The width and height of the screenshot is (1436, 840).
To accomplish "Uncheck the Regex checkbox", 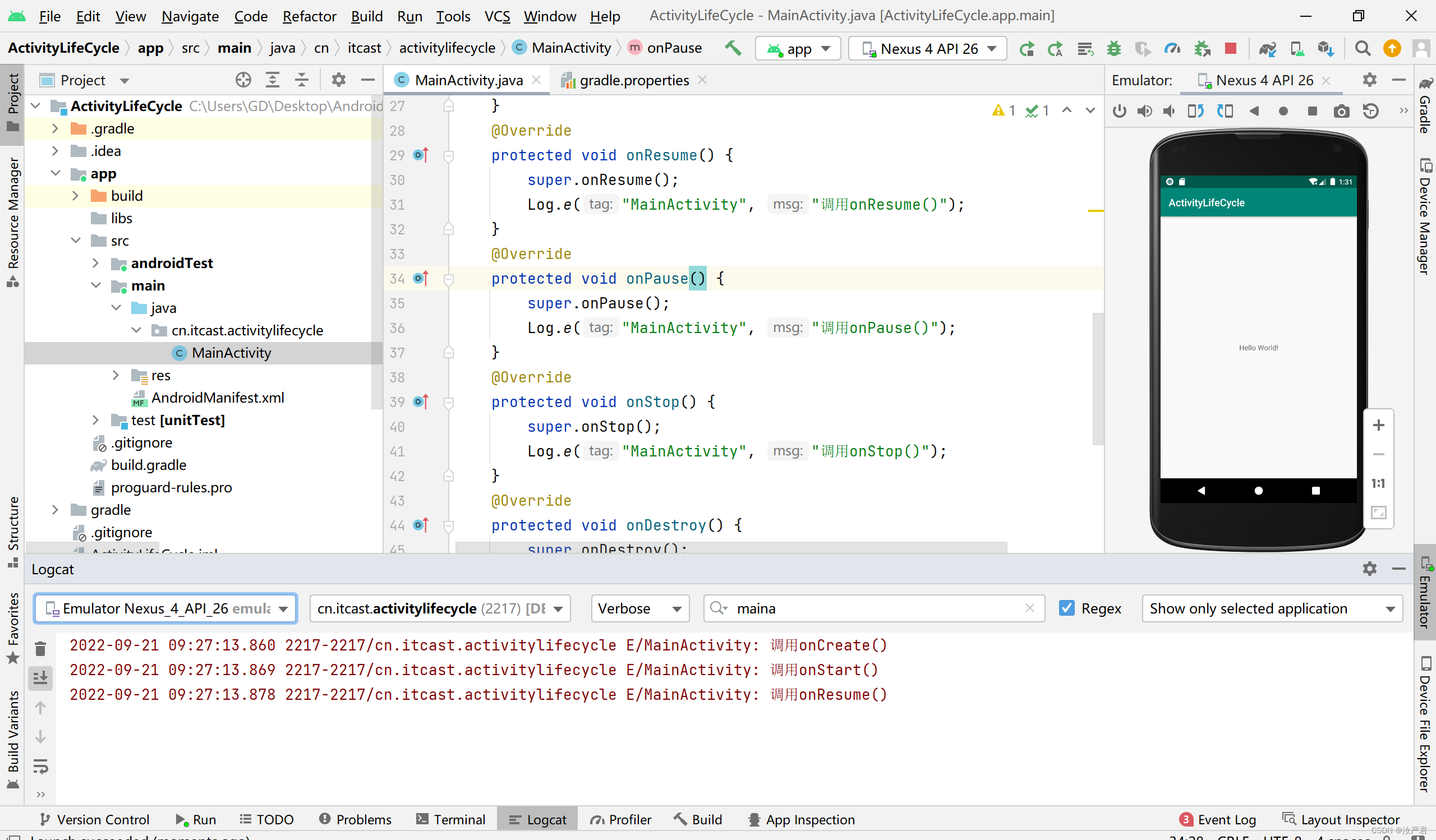I will pyautogui.click(x=1066, y=608).
